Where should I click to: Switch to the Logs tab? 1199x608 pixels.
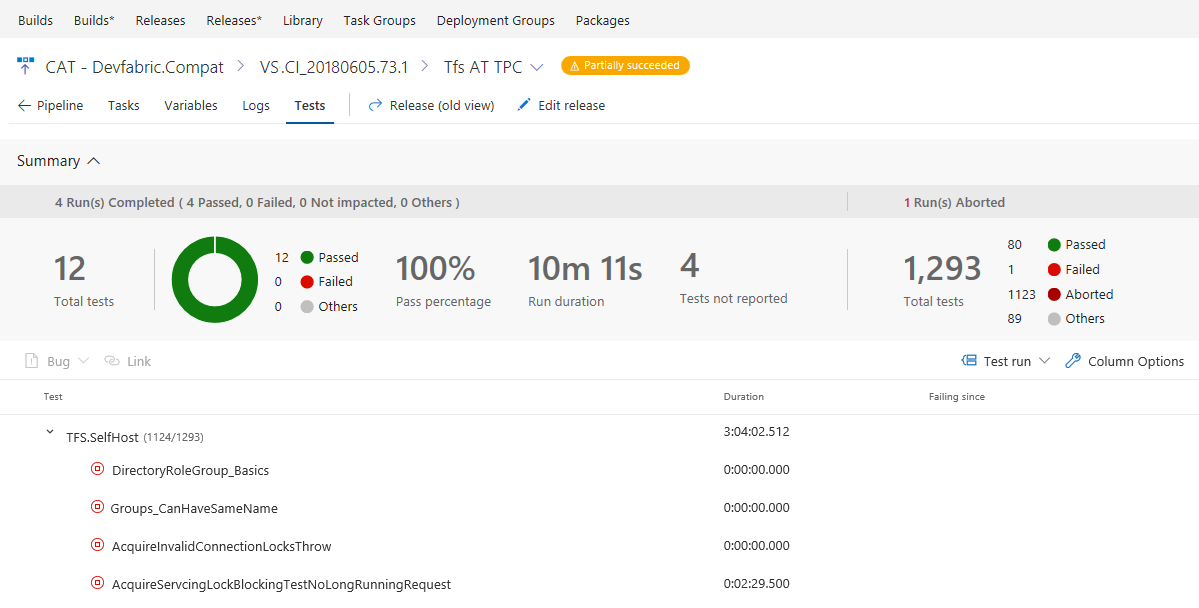click(256, 105)
